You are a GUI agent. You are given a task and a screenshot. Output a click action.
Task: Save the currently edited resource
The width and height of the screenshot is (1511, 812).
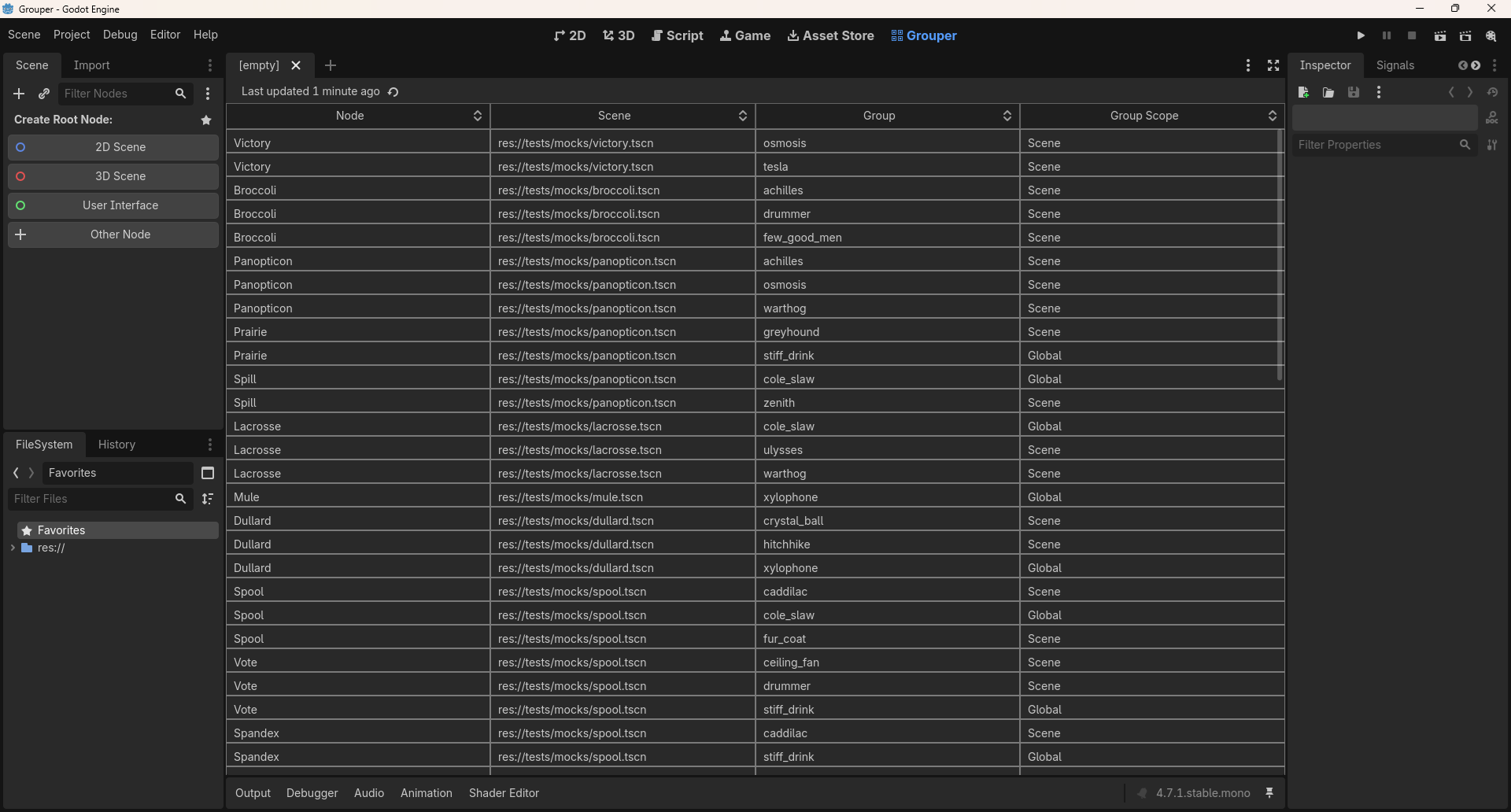pyautogui.click(x=1354, y=92)
